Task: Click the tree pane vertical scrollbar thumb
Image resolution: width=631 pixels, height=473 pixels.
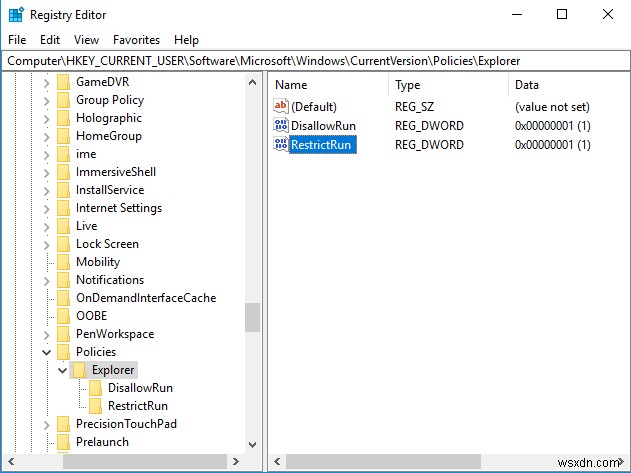Action: (252, 318)
